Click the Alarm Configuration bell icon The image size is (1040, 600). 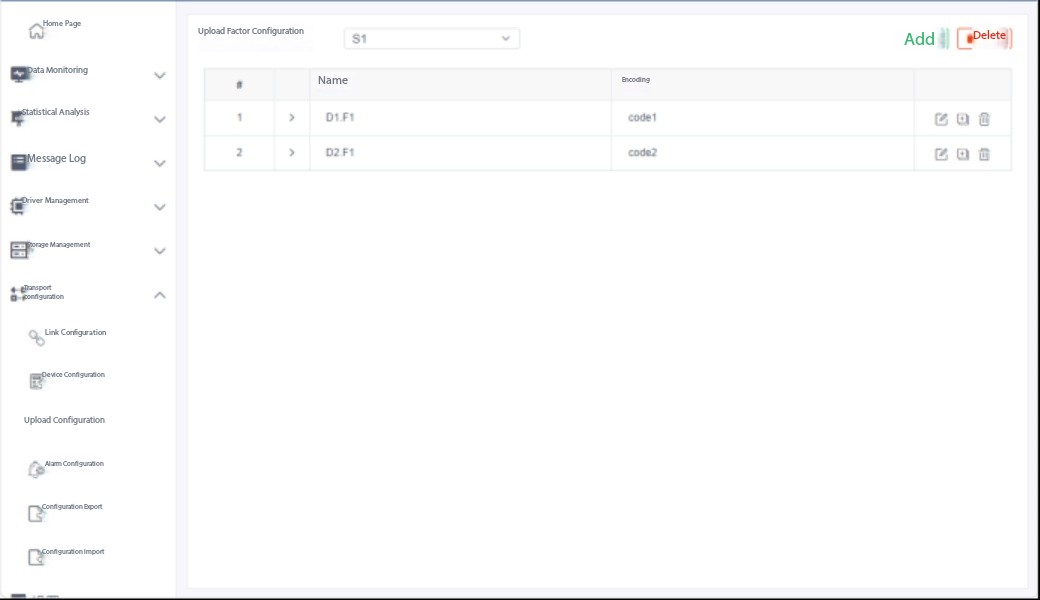36,469
